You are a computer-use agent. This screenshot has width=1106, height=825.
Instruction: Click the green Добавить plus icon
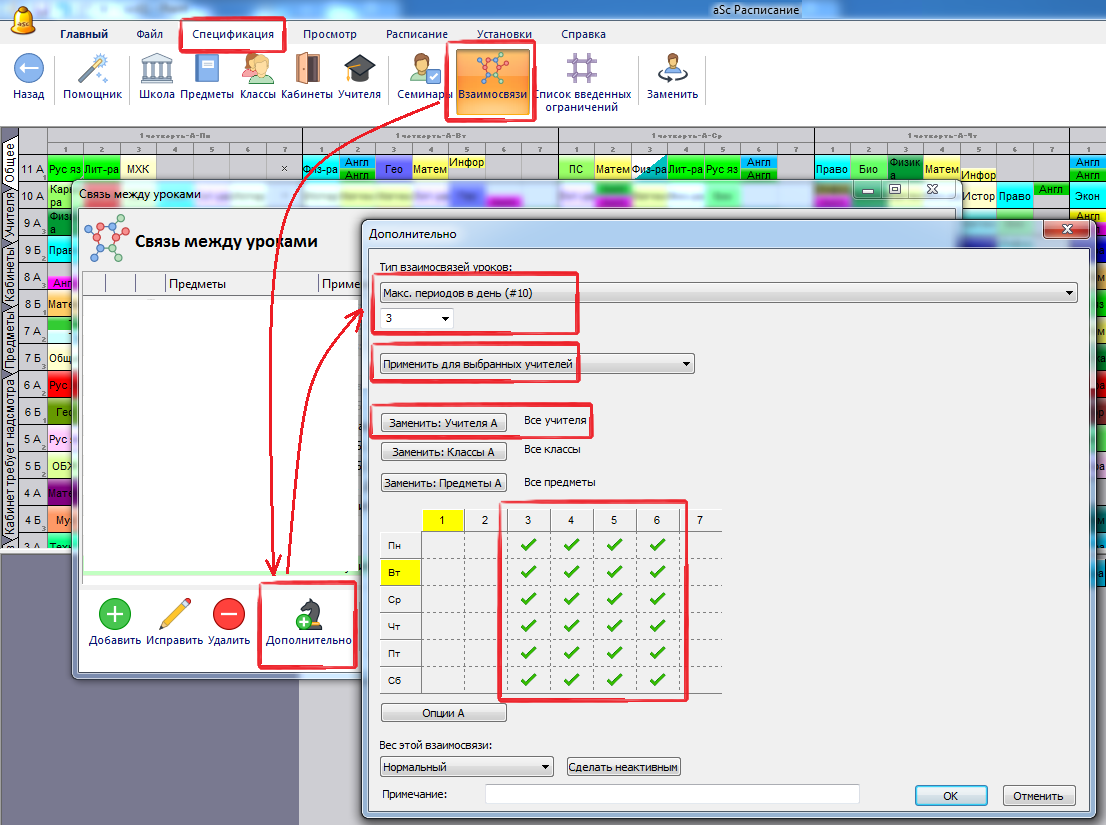[x=115, y=613]
